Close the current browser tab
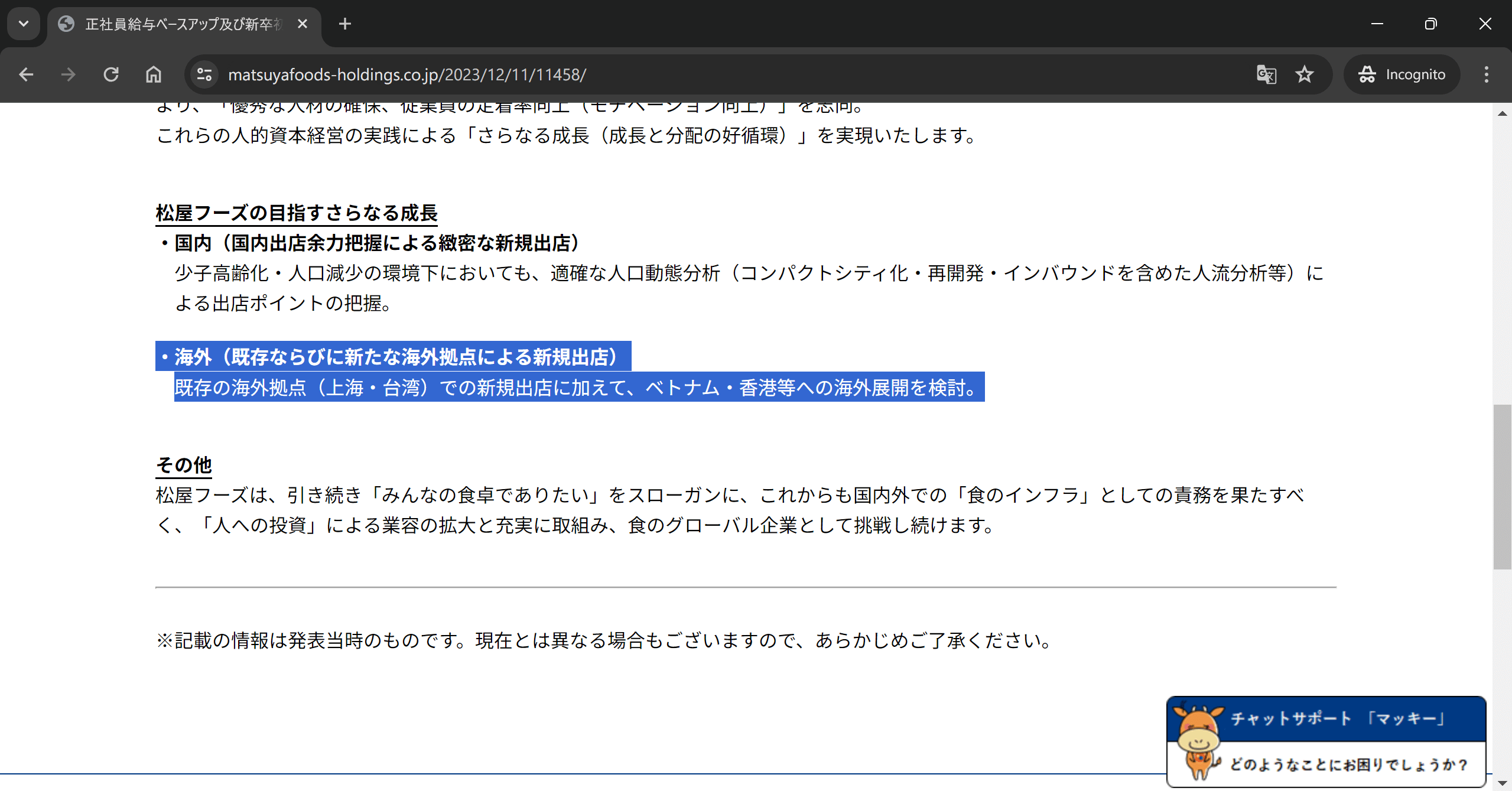 (x=303, y=24)
